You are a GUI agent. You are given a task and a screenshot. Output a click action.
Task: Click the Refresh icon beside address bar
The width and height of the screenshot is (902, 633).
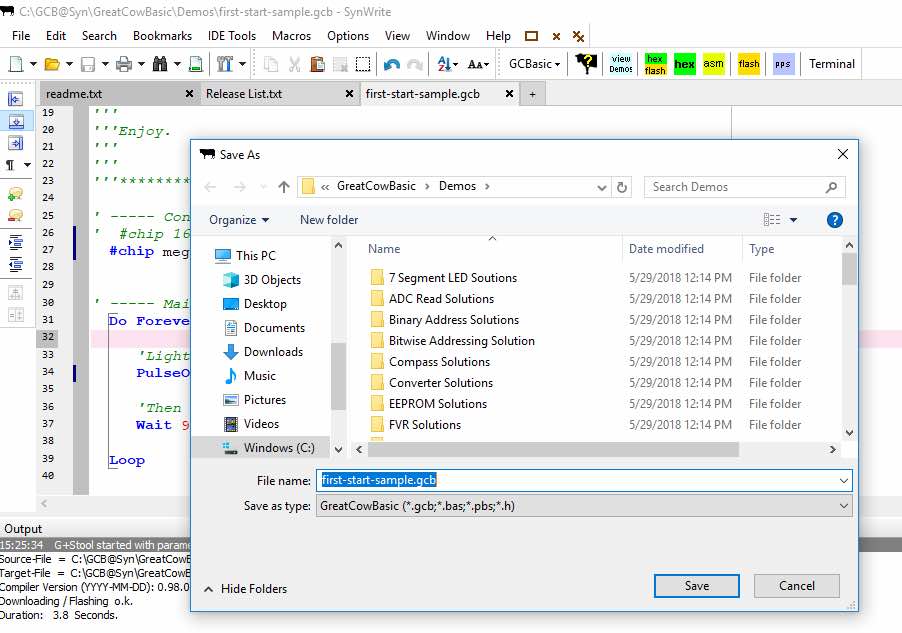click(622, 187)
